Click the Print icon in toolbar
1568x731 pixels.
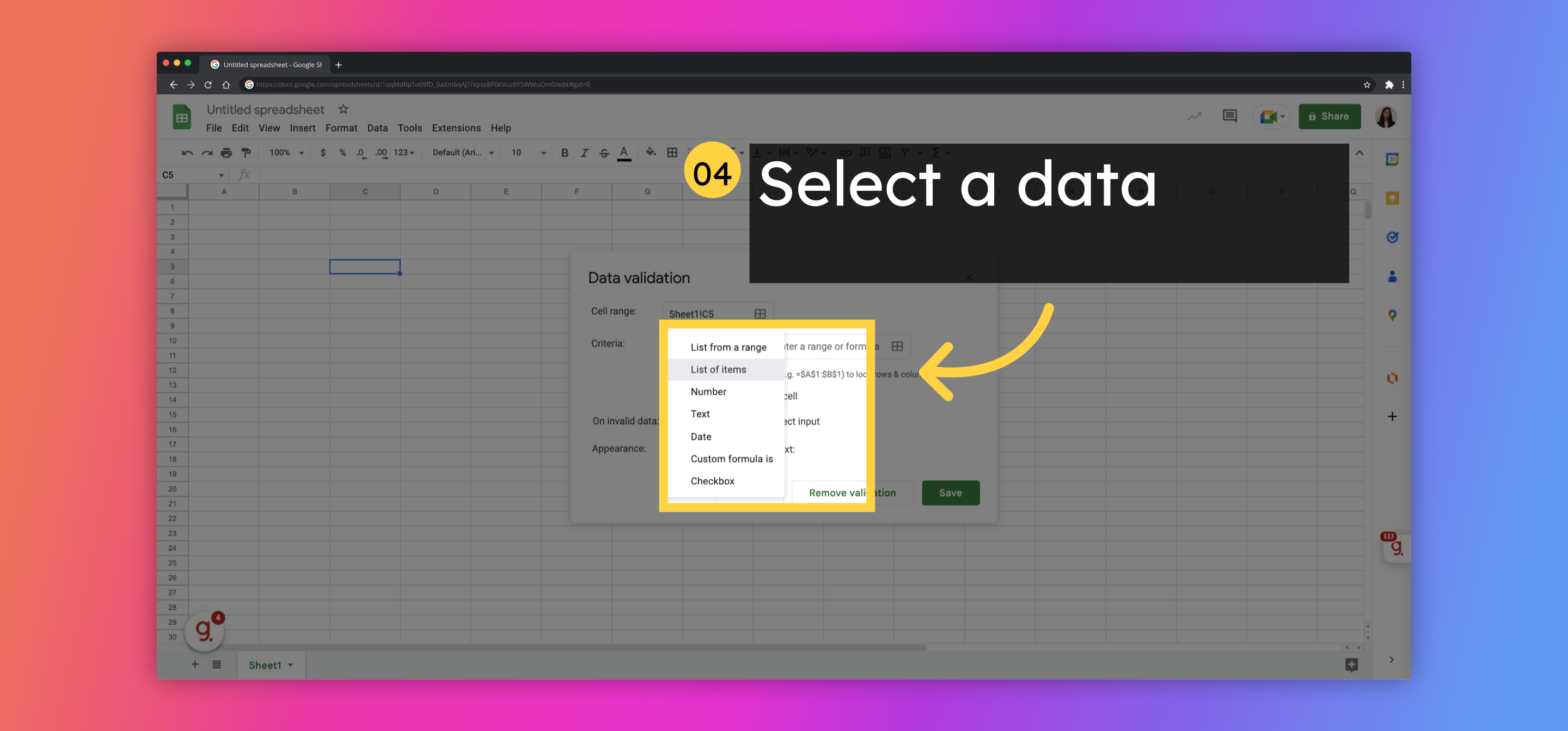(226, 153)
